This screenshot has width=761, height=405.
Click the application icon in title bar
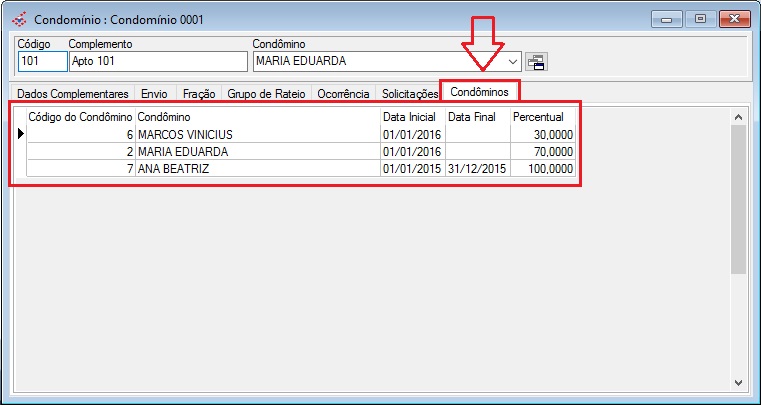click(19, 19)
